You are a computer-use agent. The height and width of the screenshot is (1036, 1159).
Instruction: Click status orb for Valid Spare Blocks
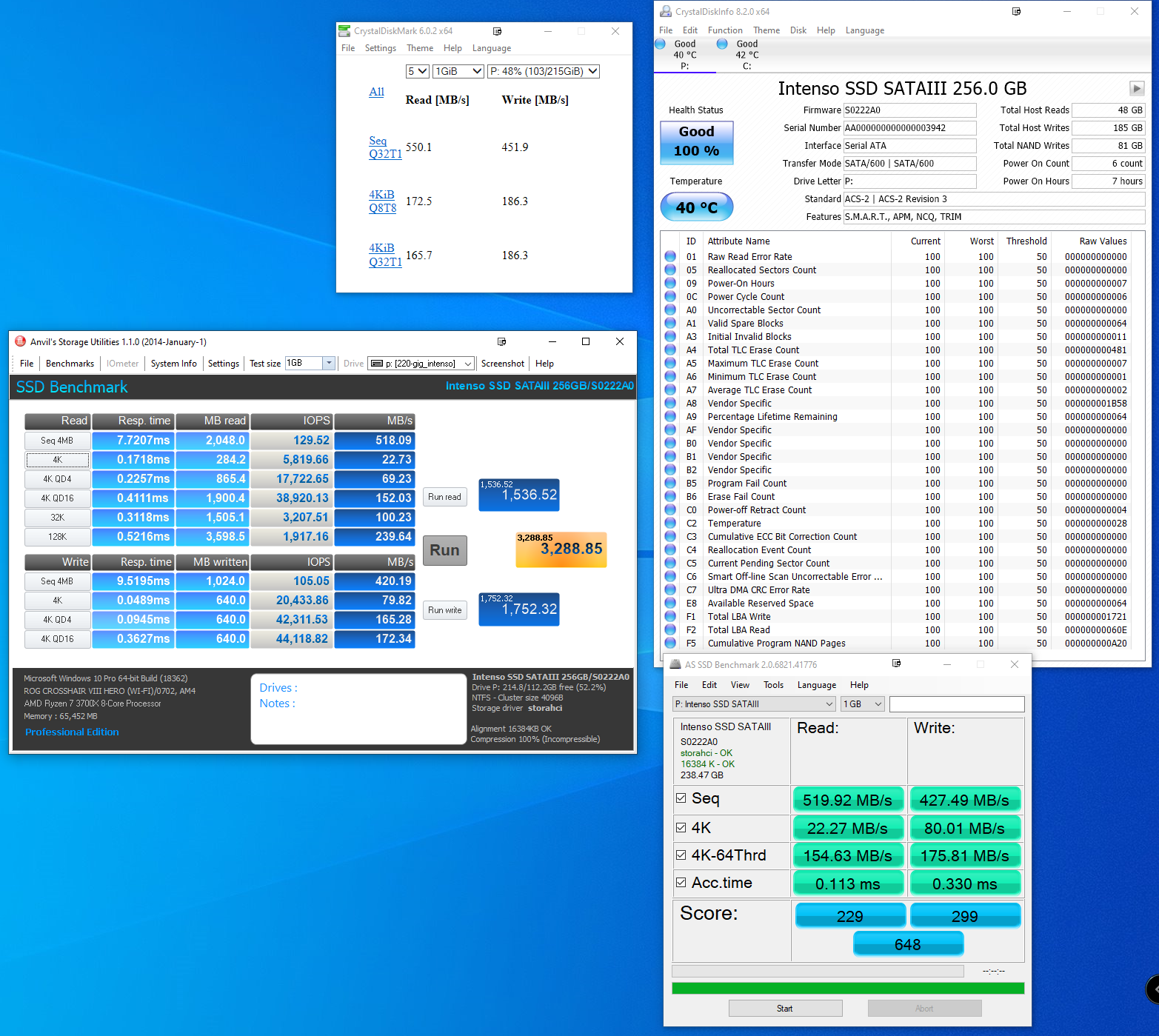pyautogui.click(x=670, y=323)
